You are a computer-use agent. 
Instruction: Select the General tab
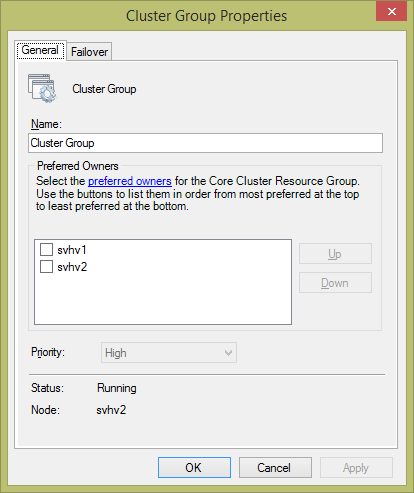point(40,50)
